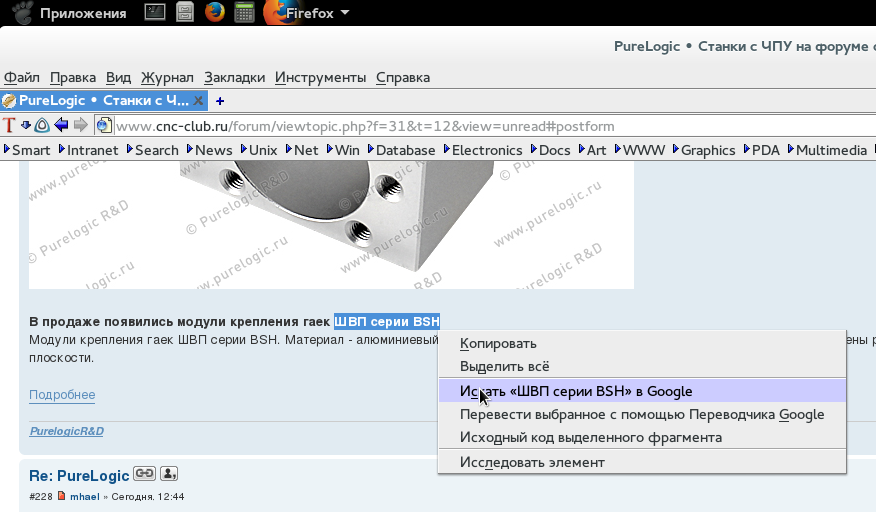This screenshot has width=876, height=512.
Task: Click the PureLogic tab favicon
Action: (9, 101)
